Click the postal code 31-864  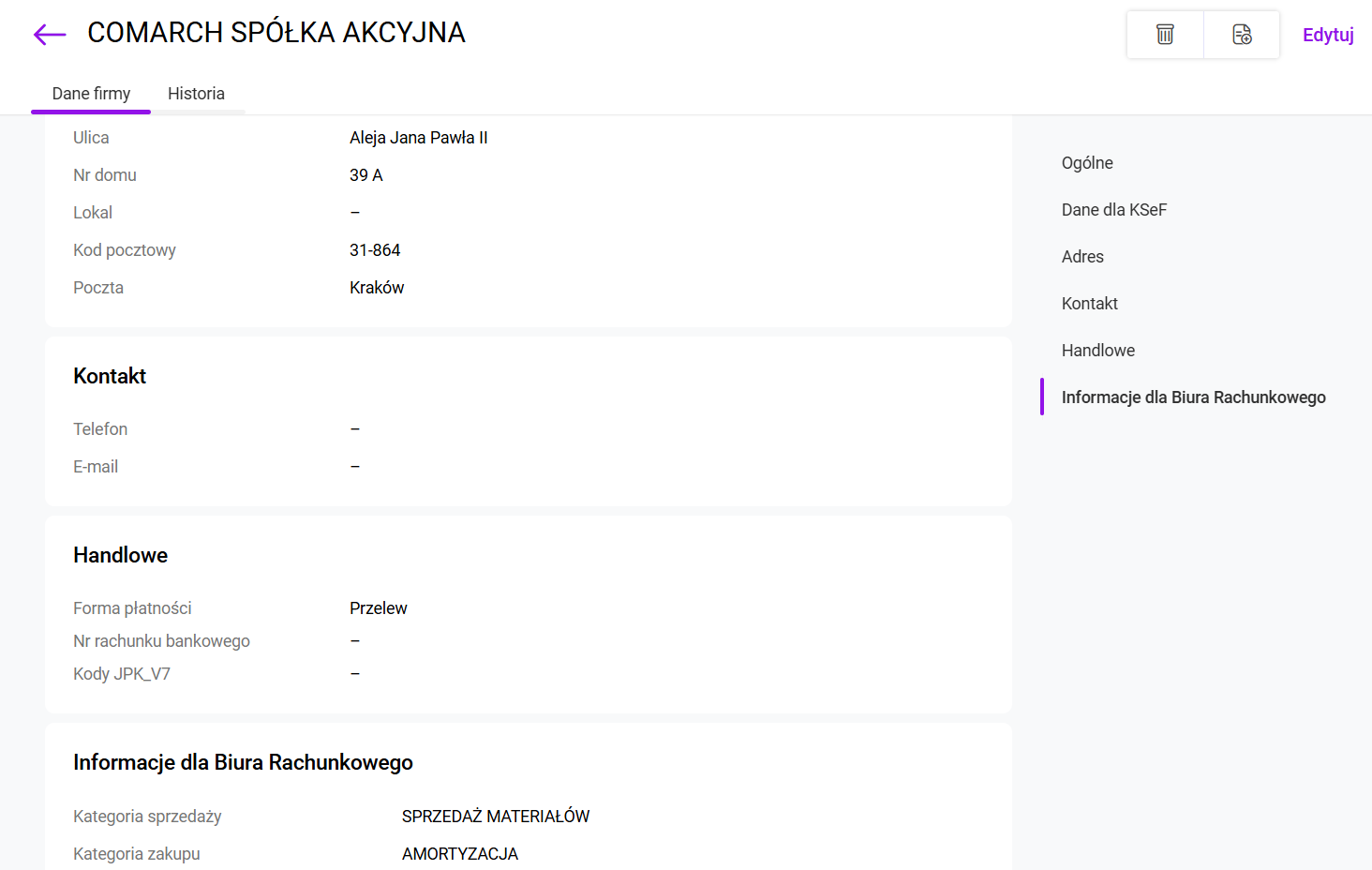[375, 250]
